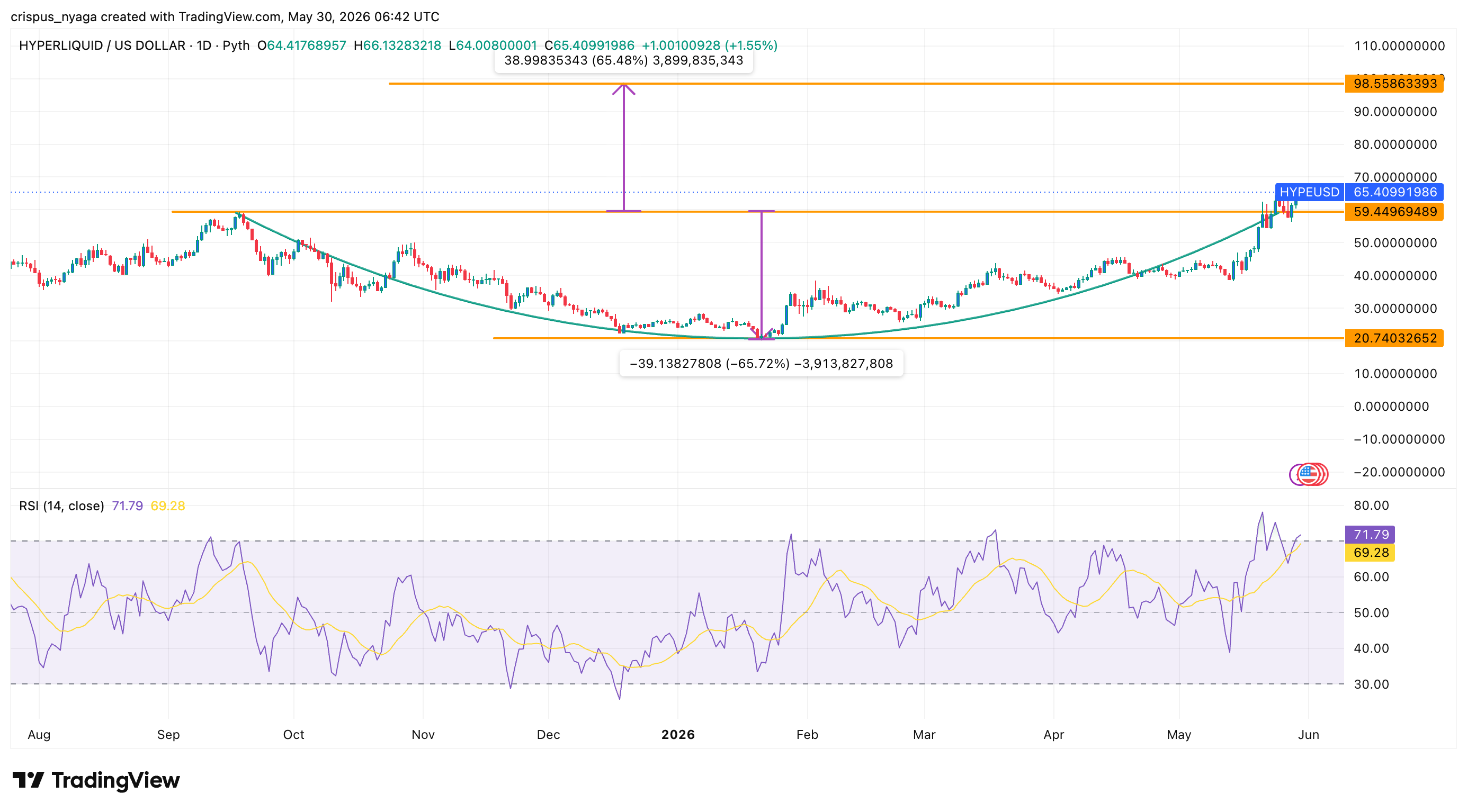
Task: Click the 10.00000000 price axis label
Action: (1396, 374)
